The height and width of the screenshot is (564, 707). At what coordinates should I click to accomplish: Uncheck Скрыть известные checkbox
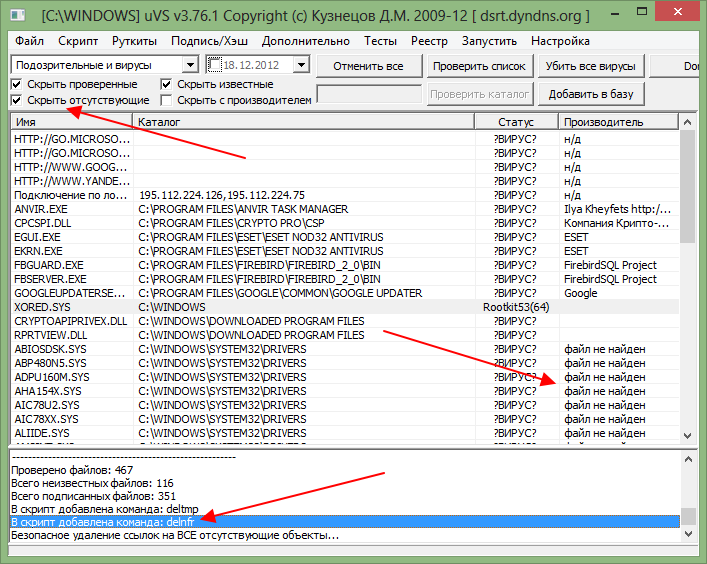(x=166, y=84)
